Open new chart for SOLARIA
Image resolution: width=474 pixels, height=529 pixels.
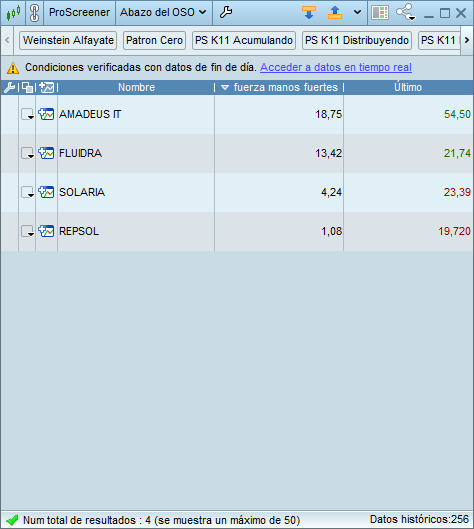(x=46, y=192)
